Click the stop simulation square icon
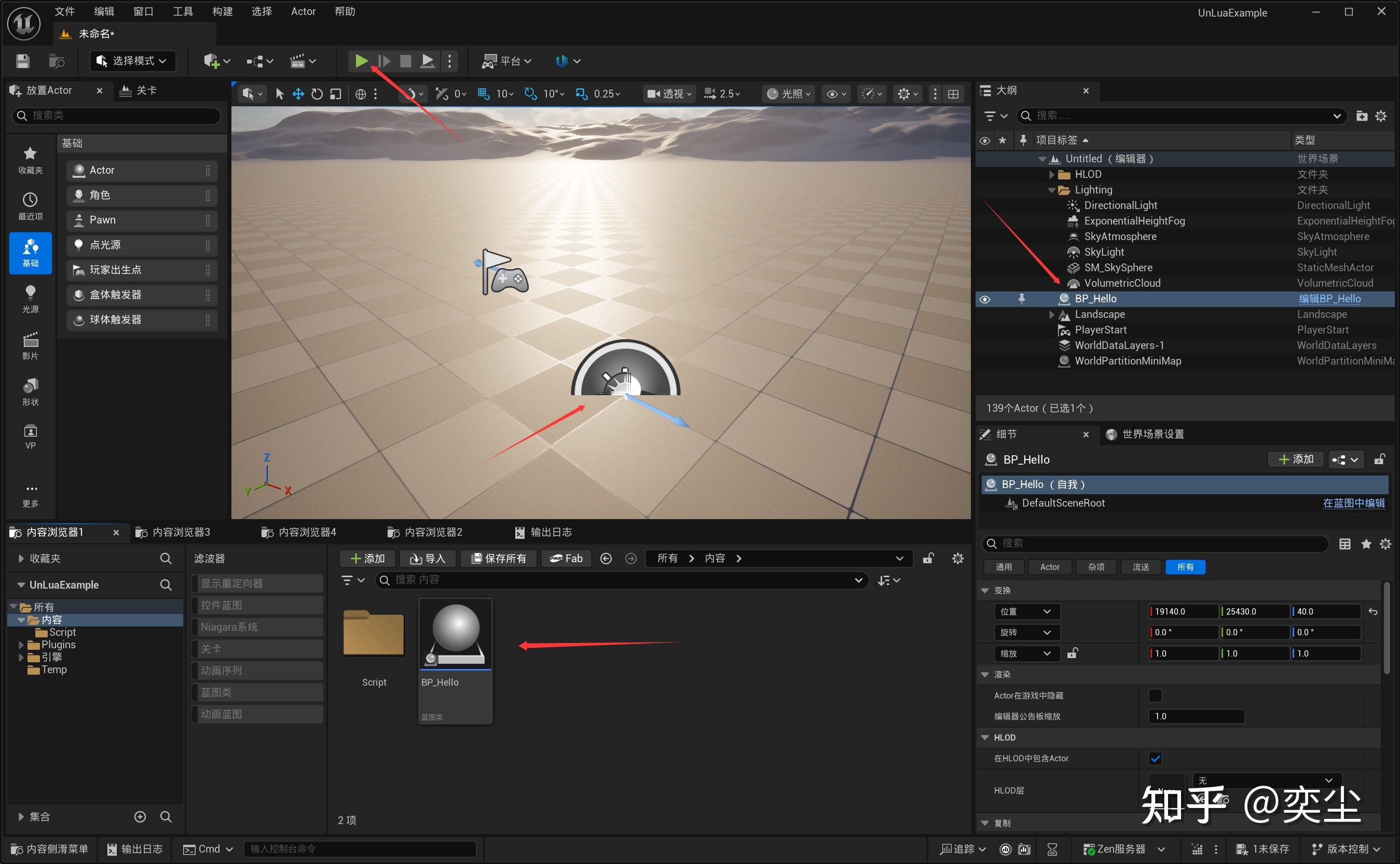Viewport: 1400px width, 864px height. [405, 61]
